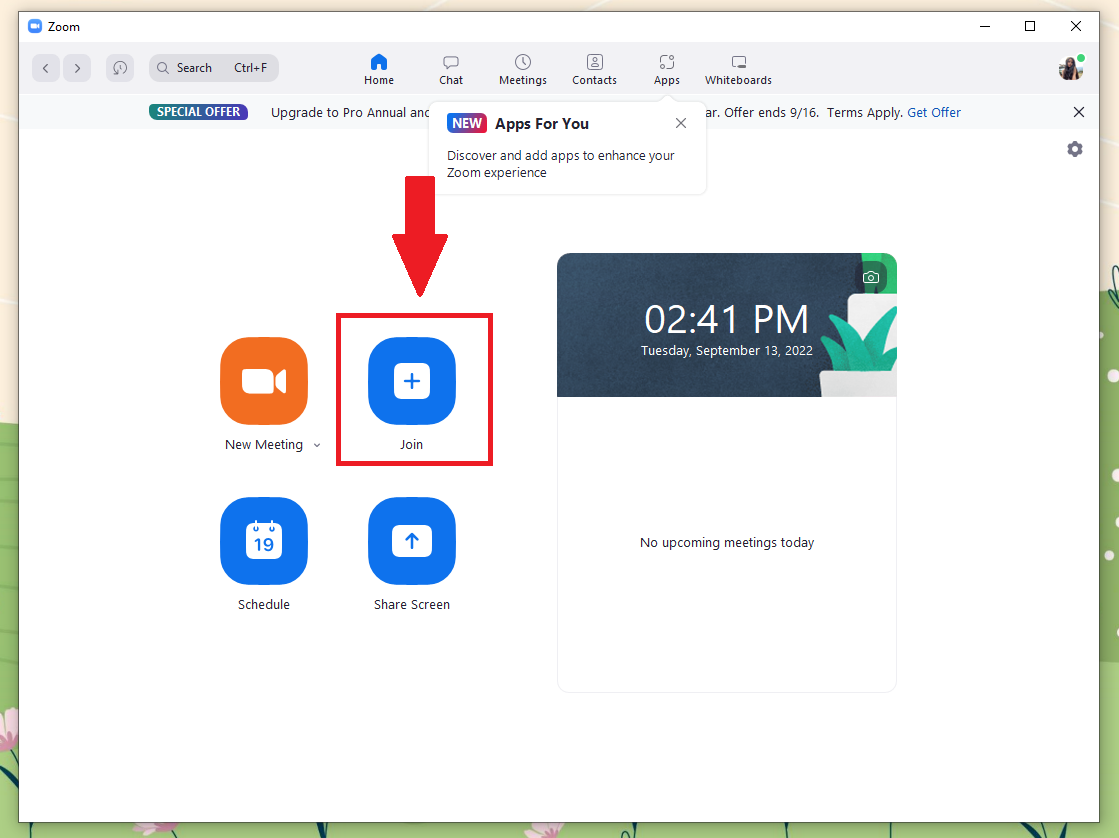Screen dimensions: 1119x838
Task: Select the Apps tab
Action: tap(667, 69)
